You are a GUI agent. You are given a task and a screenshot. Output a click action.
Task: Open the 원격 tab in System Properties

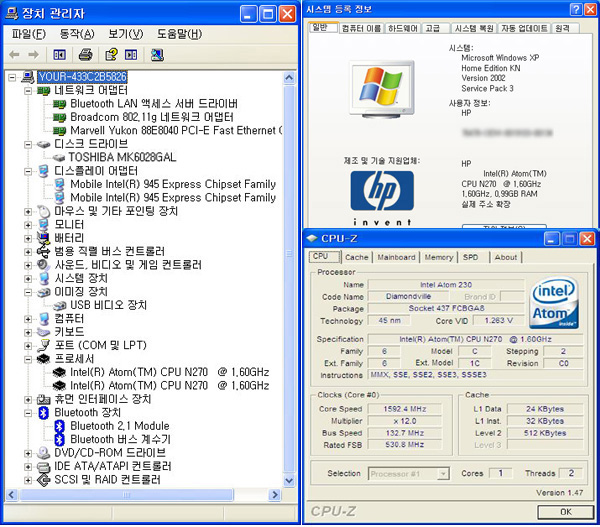(564, 28)
